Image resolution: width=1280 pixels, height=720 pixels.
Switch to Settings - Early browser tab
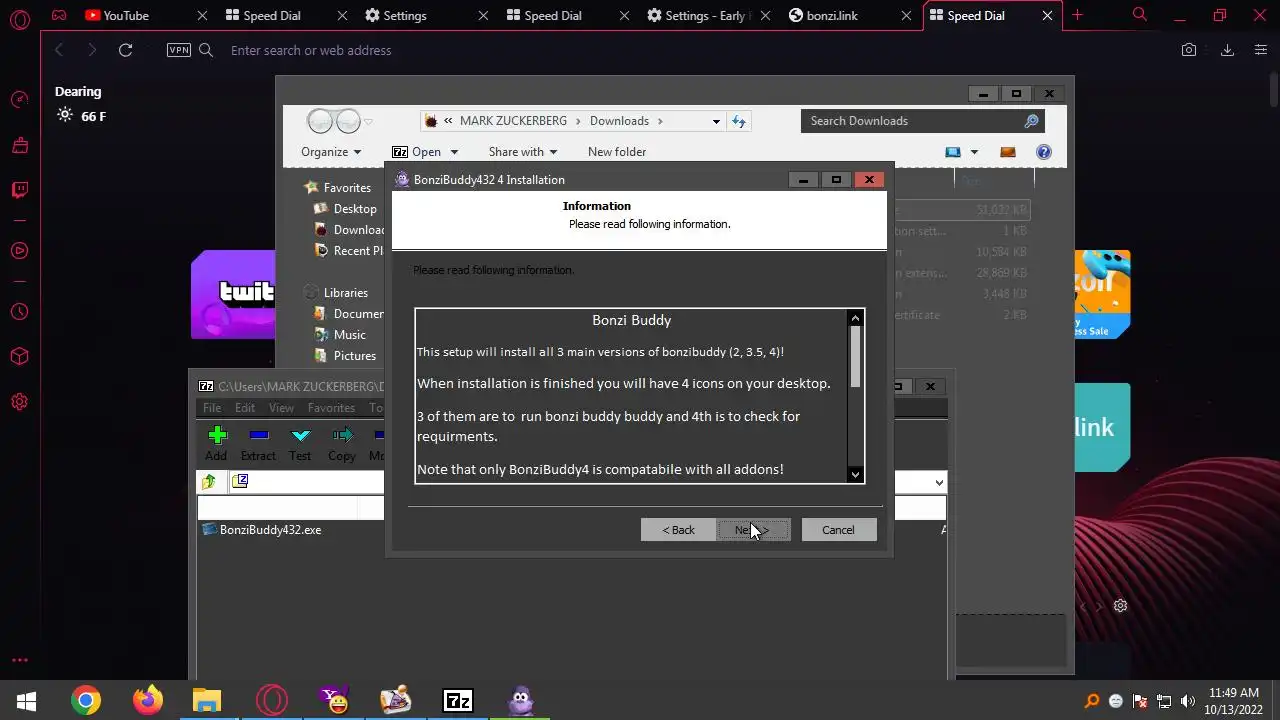708,16
